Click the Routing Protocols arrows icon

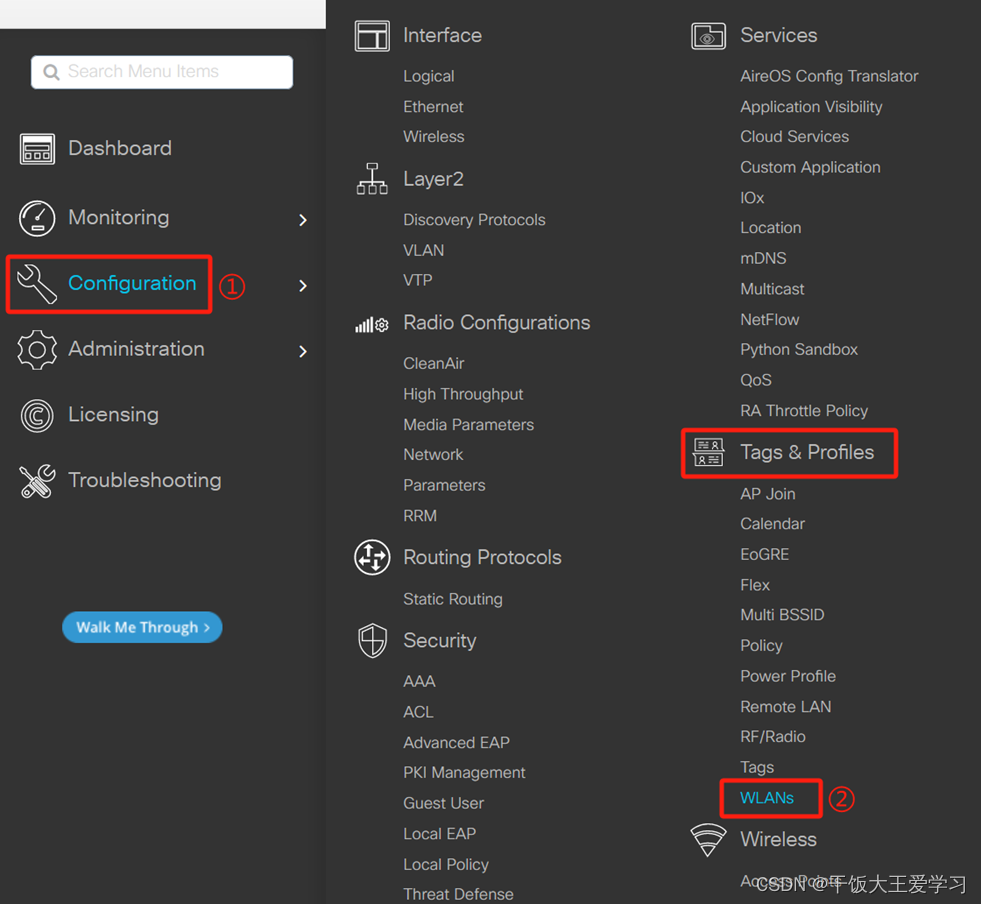click(371, 558)
